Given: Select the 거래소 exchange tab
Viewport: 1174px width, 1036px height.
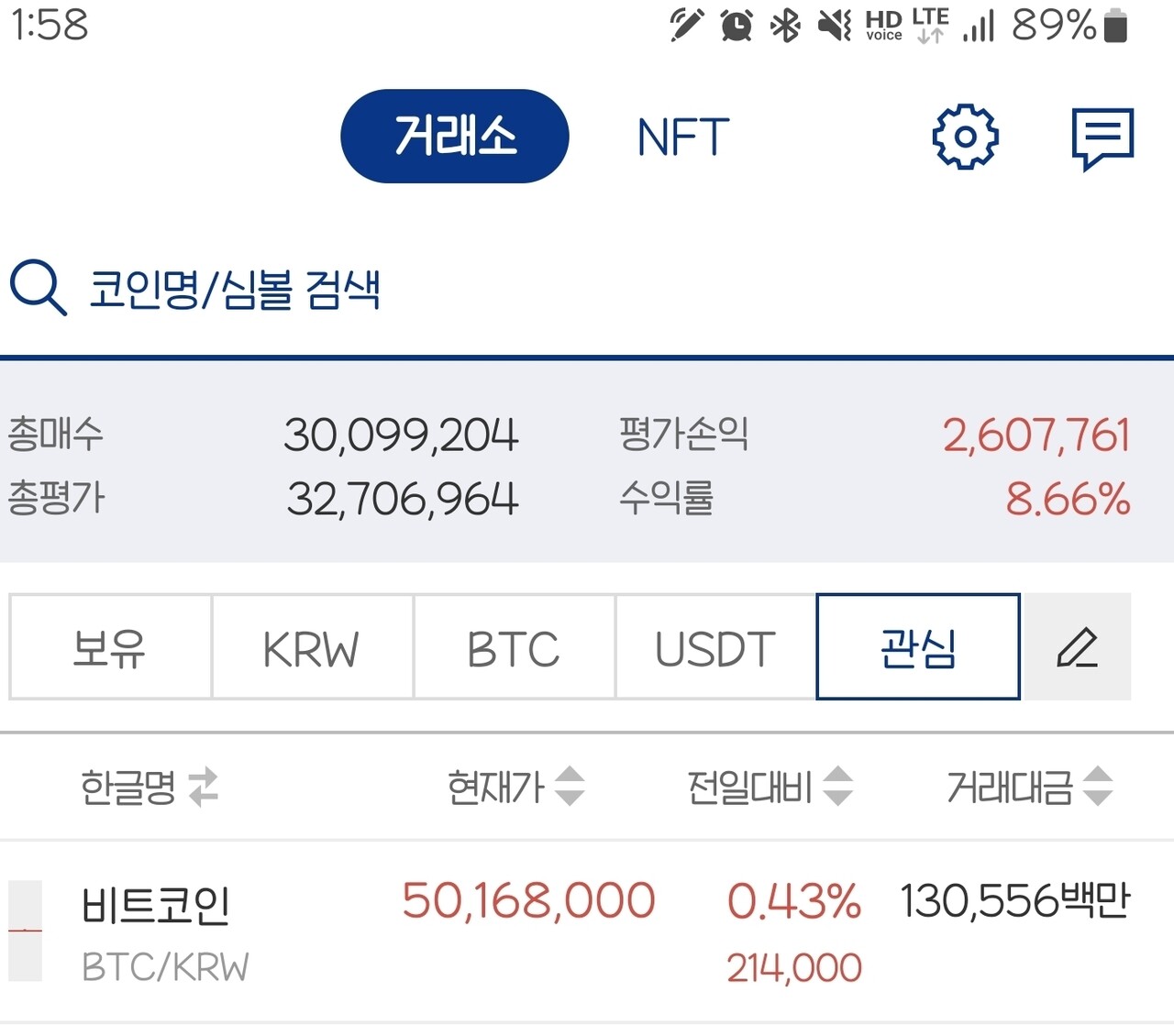Looking at the screenshot, I should pyautogui.click(x=454, y=136).
